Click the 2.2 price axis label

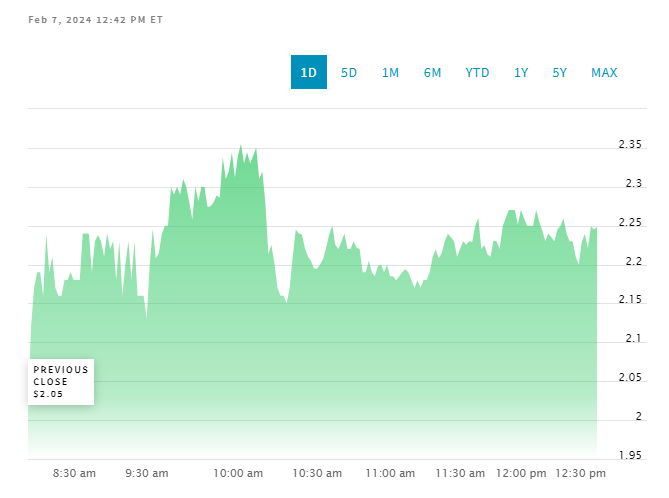[x=634, y=261]
